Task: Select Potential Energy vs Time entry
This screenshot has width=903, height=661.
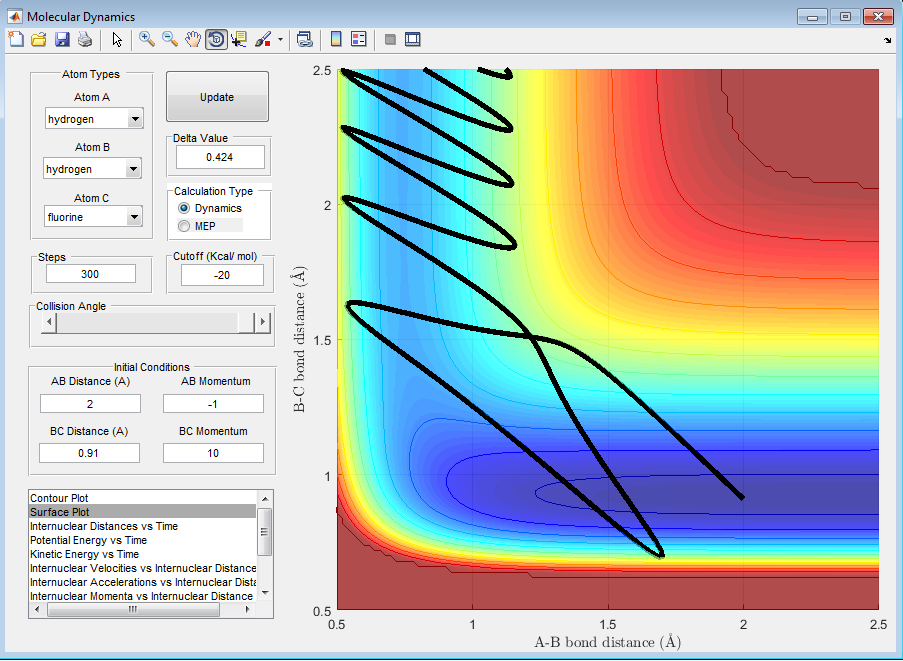Action: pos(88,540)
